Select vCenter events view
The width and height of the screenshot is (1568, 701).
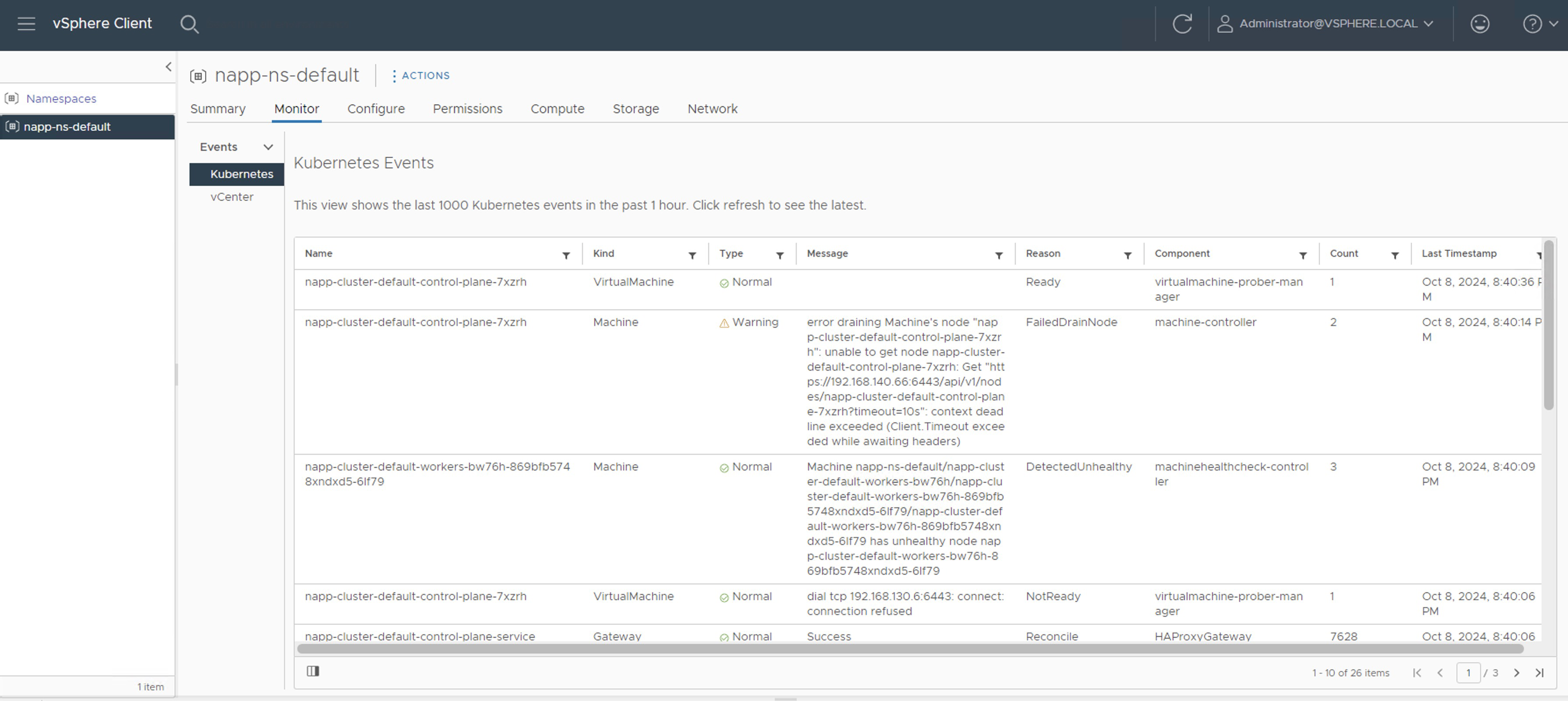(232, 197)
